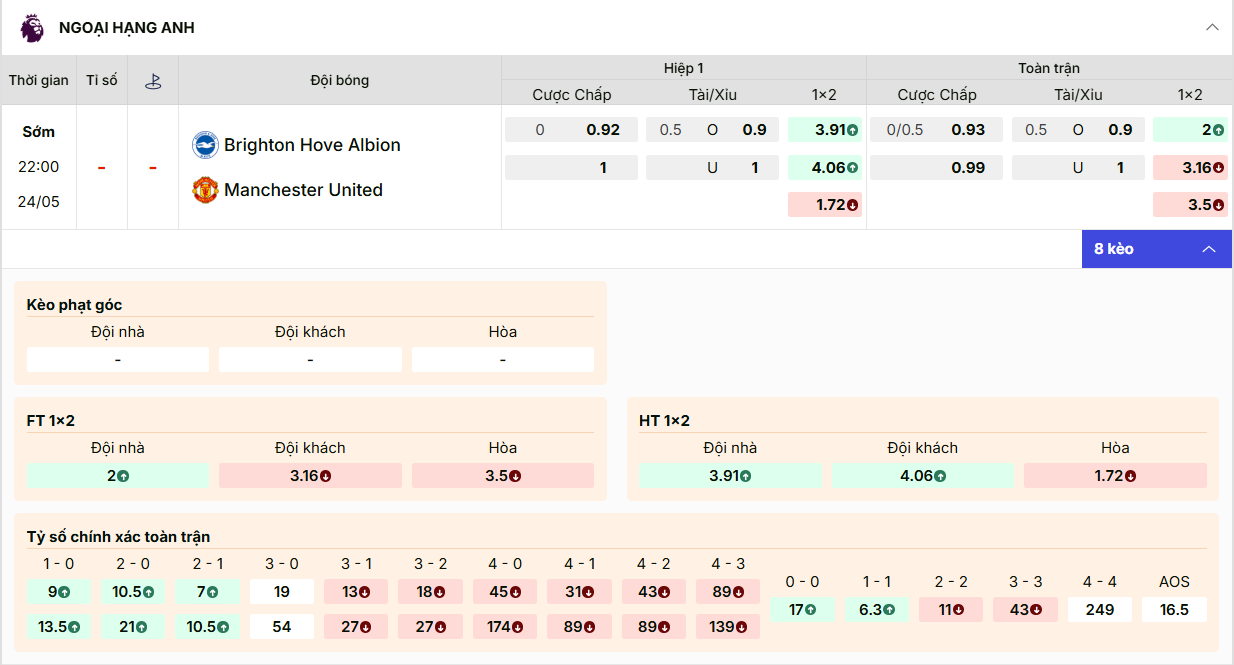Click the Kèo phạt góc heading
Viewport: 1234px width, 665px height.
click(x=74, y=305)
